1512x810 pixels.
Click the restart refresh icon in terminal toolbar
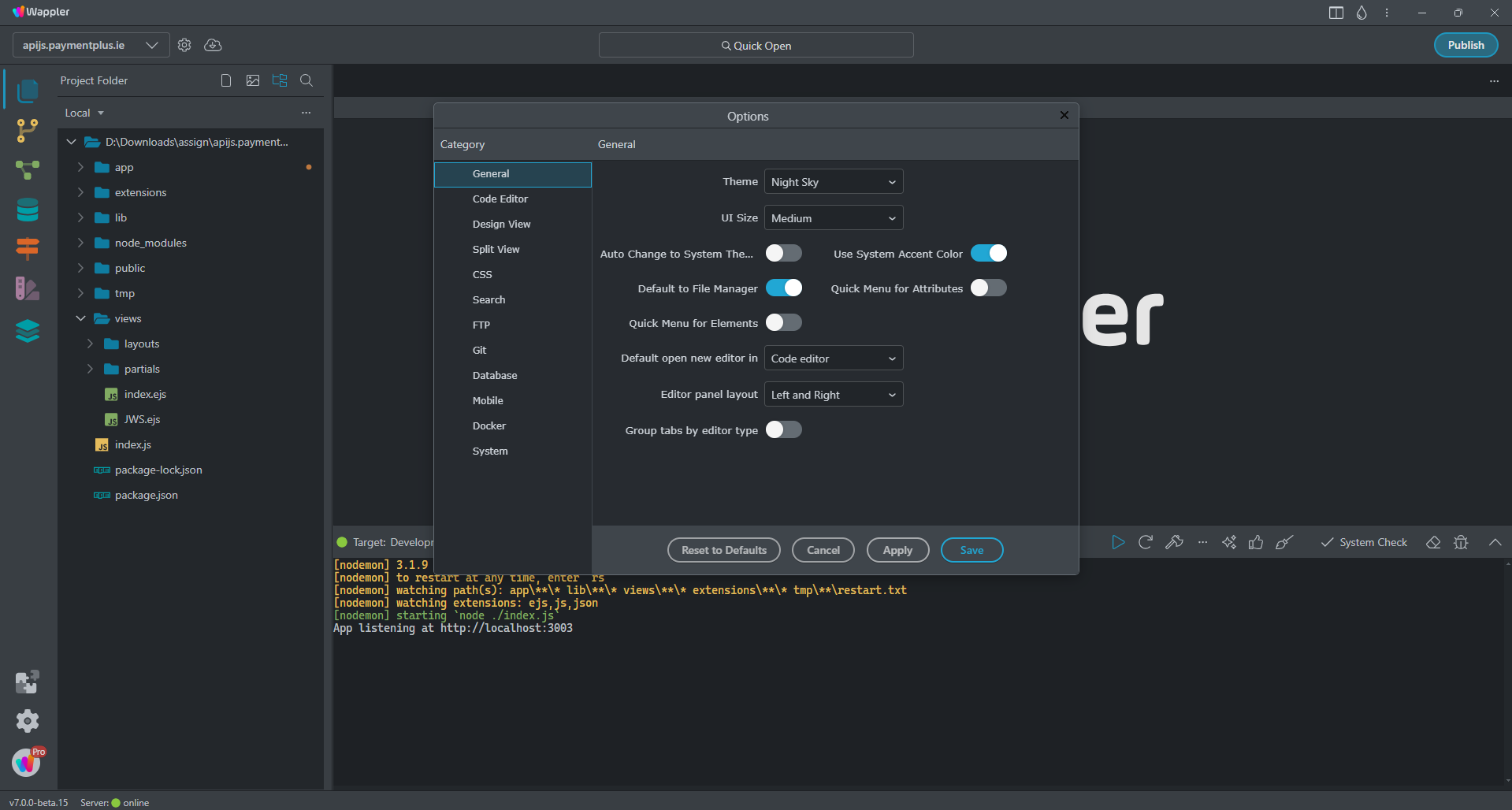pos(1146,542)
